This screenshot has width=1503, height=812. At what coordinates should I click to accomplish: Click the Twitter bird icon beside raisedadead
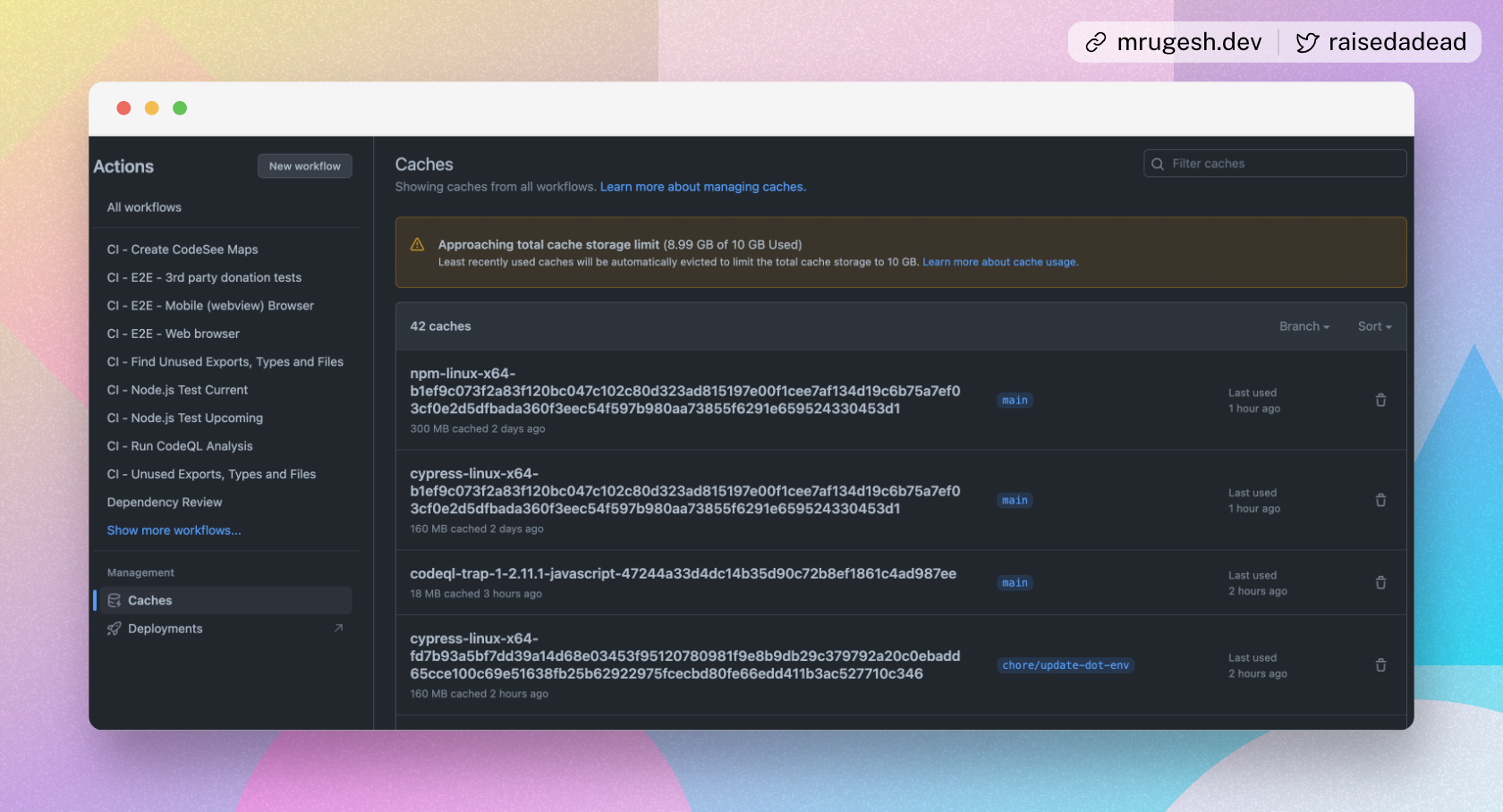pyautogui.click(x=1307, y=42)
